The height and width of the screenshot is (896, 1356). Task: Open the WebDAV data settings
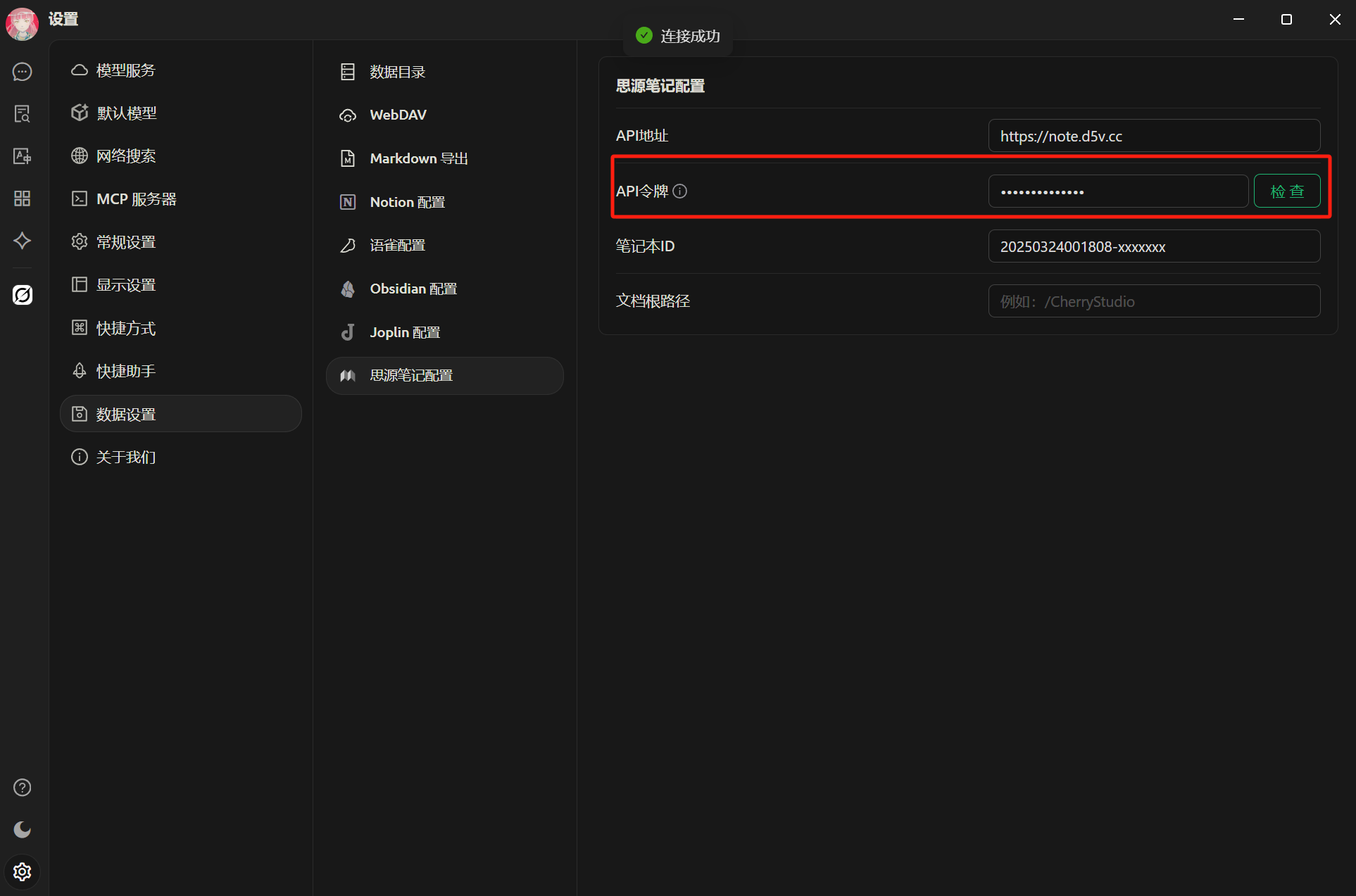(398, 115)
